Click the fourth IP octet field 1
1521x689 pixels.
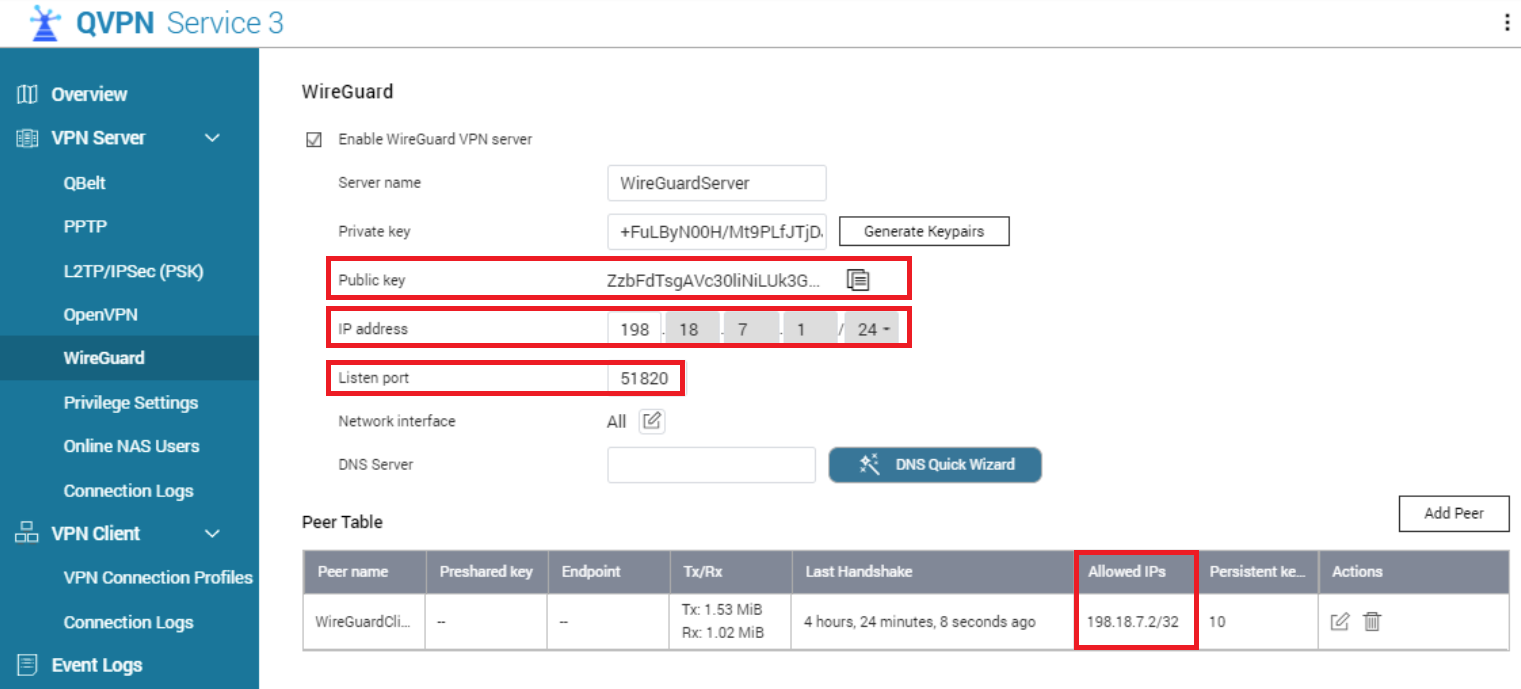[x=810, y=329]
